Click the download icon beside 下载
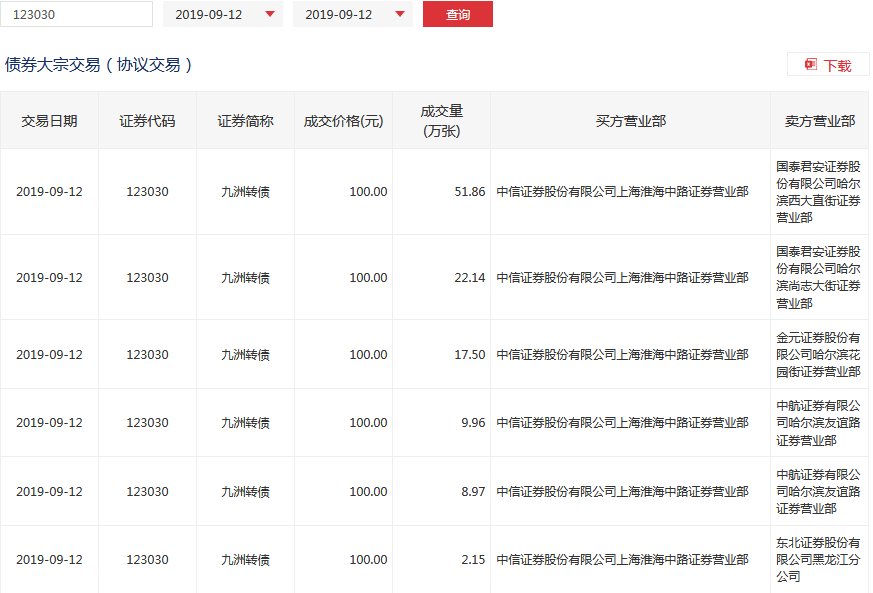The height and width of the screenshot is (593, 873). [810, 65]
